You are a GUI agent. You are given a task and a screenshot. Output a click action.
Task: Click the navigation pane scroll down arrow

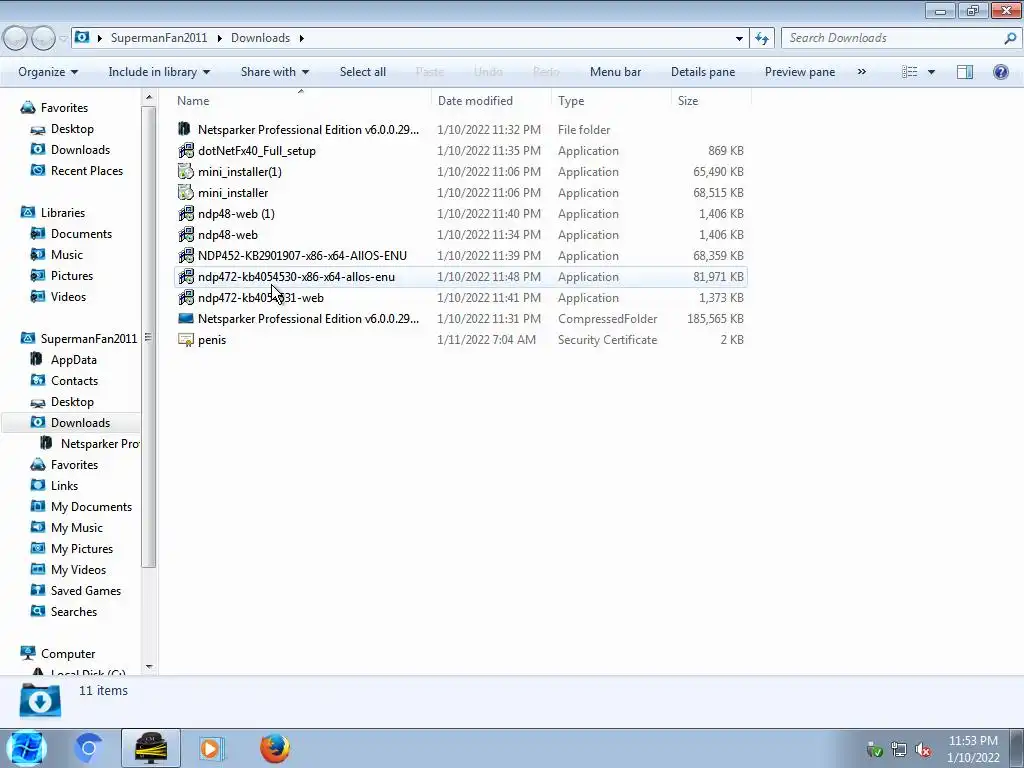pos(149,667)
